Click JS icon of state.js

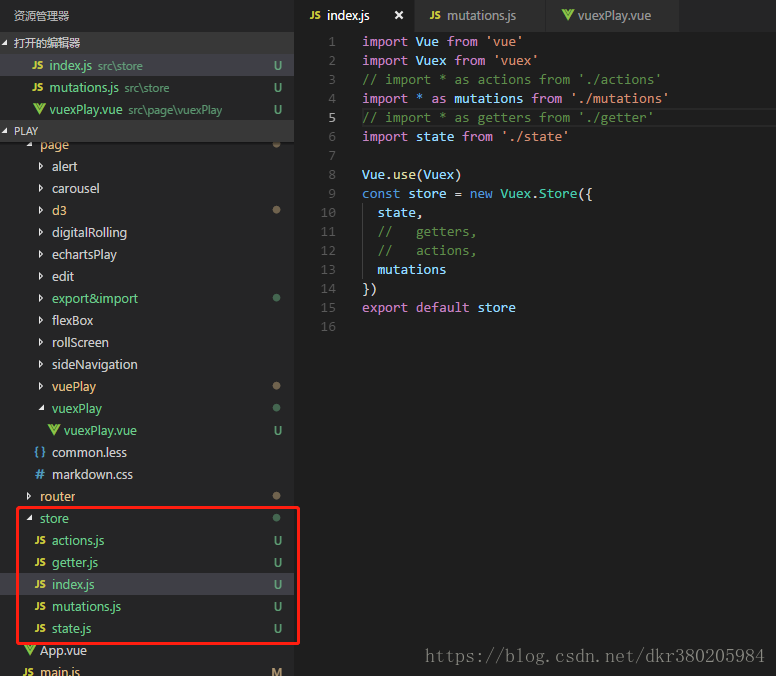40,628
